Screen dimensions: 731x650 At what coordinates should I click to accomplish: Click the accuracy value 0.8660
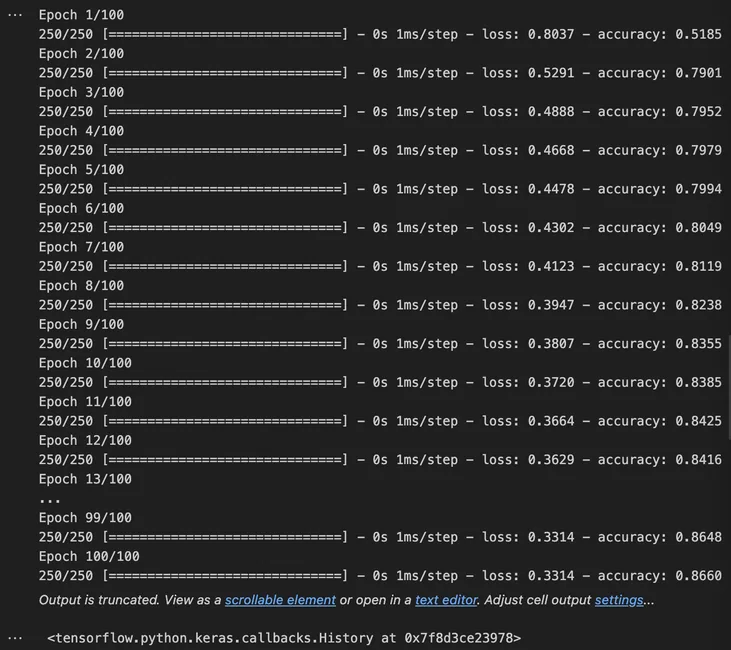(x=698, y=576)
